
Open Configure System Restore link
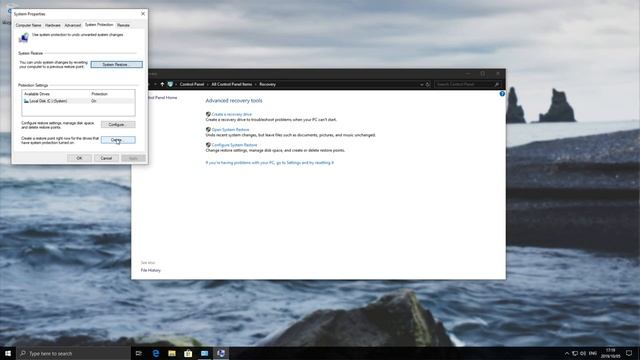234,145
